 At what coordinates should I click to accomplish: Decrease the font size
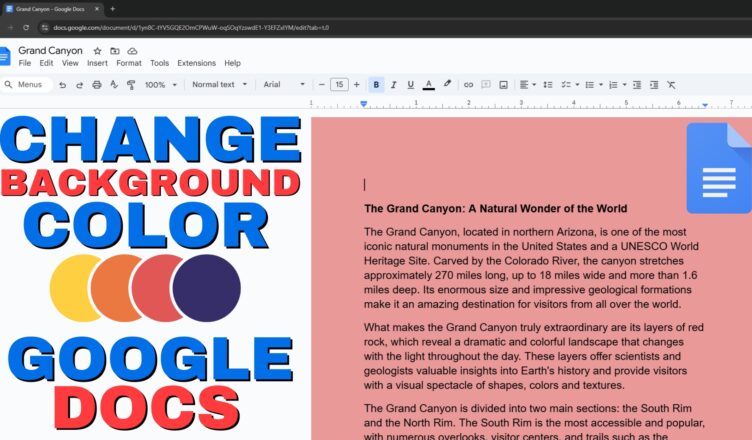322,85
